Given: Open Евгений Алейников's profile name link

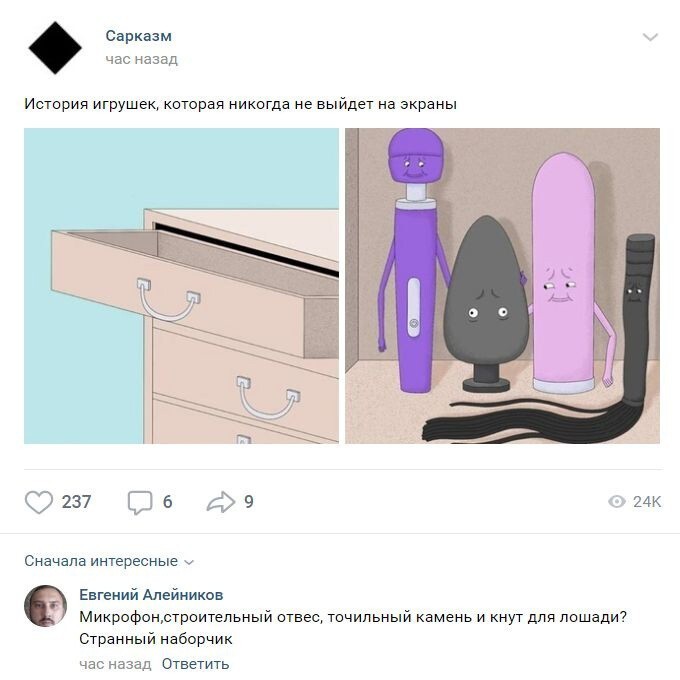Looking at the screenshot, I should coord(151,595).
